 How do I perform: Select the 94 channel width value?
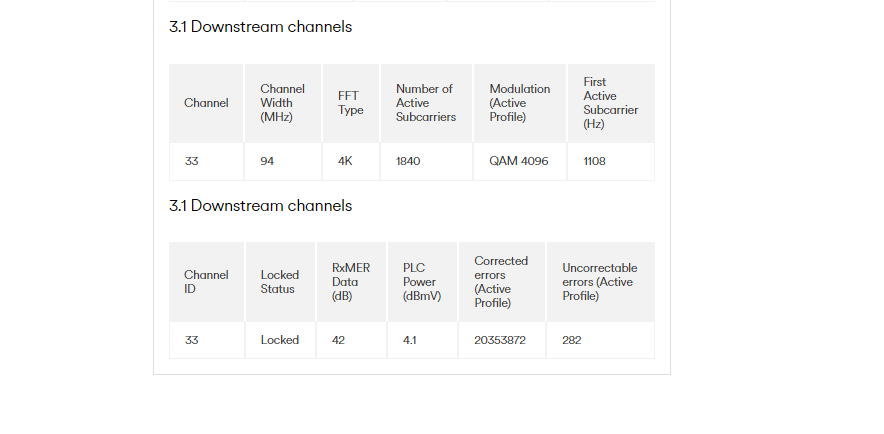pos(267,161)
